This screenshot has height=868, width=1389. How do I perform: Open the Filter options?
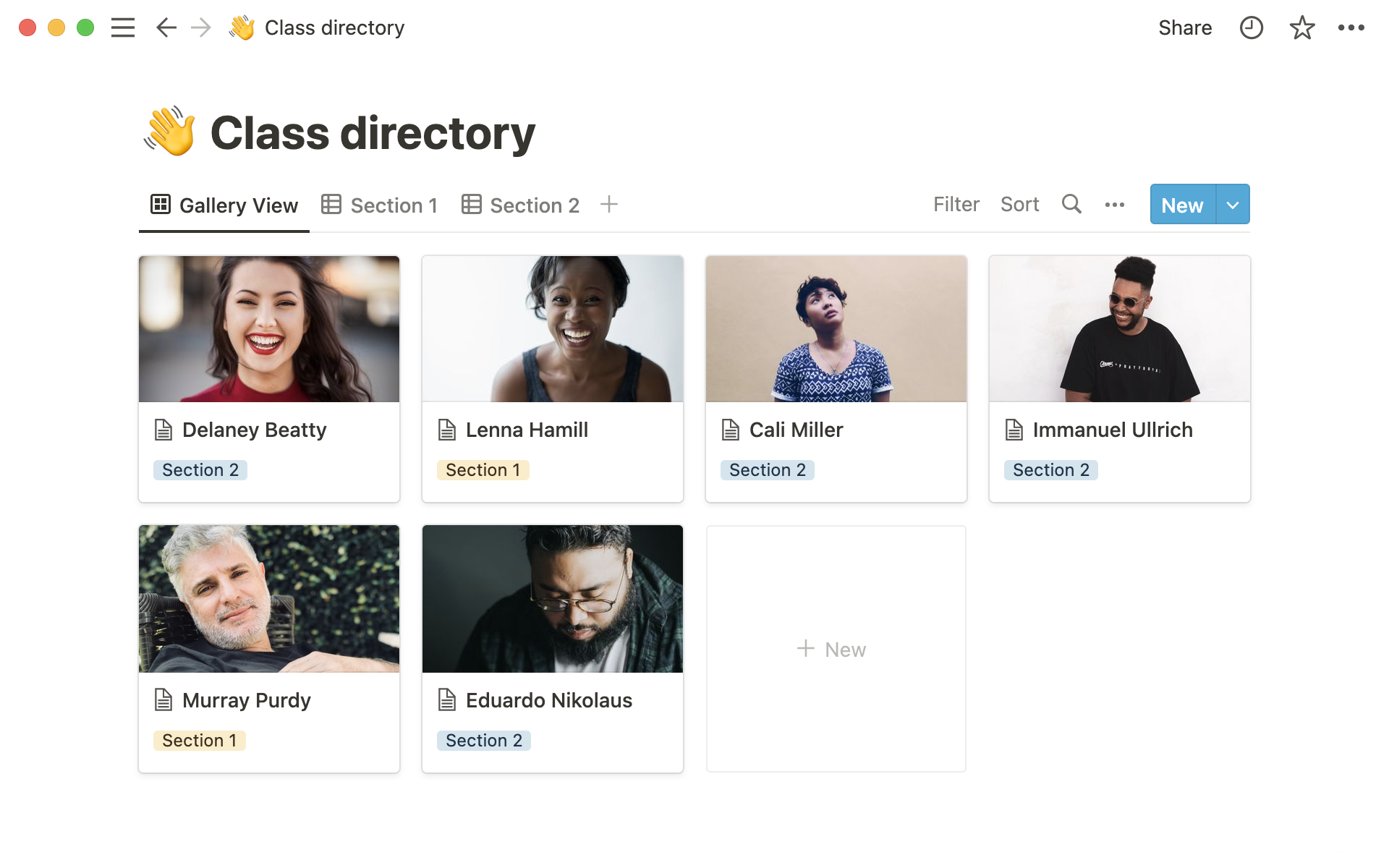point(956,205)
